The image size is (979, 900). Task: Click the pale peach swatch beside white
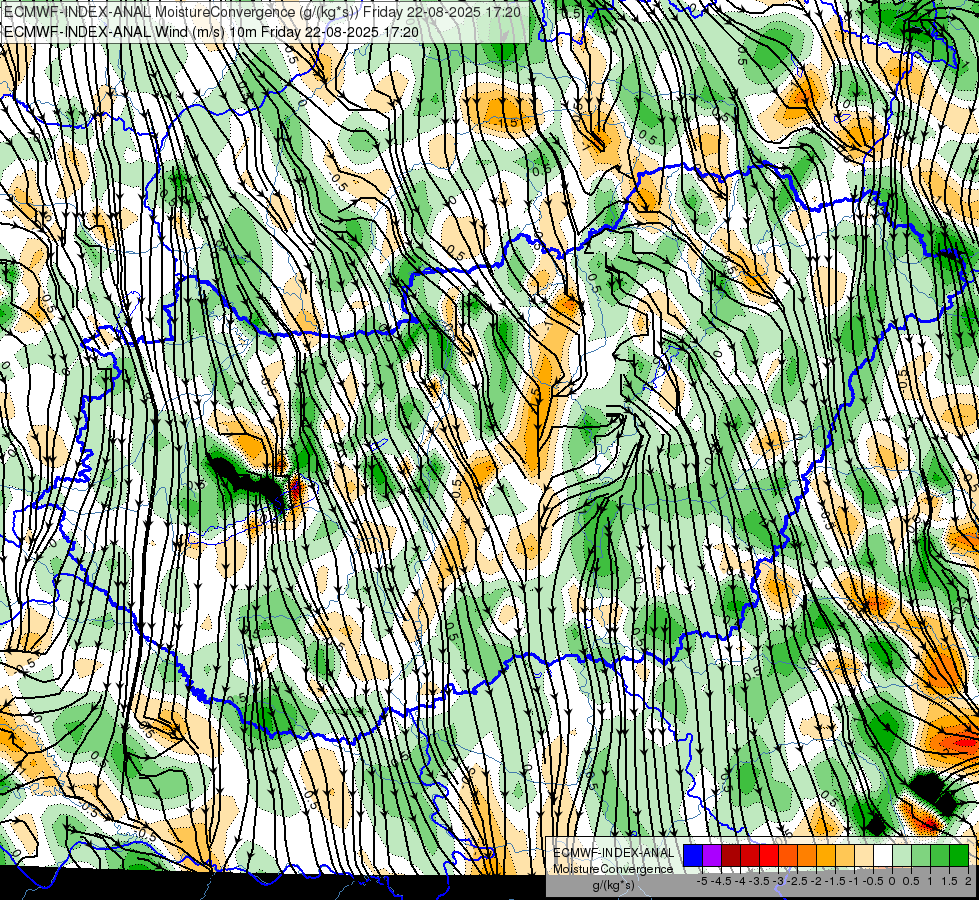864,855
